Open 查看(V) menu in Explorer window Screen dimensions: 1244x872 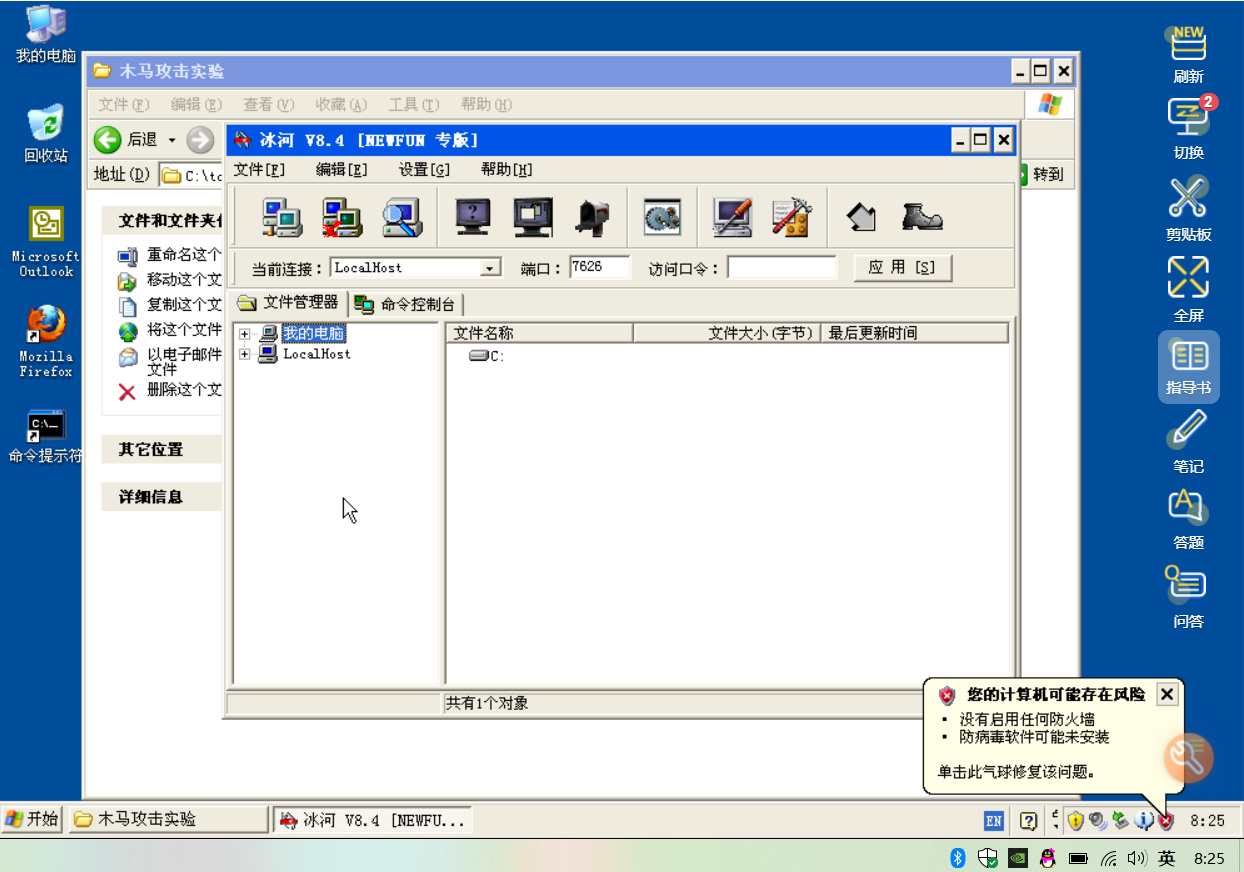click(x=269, y=105)
